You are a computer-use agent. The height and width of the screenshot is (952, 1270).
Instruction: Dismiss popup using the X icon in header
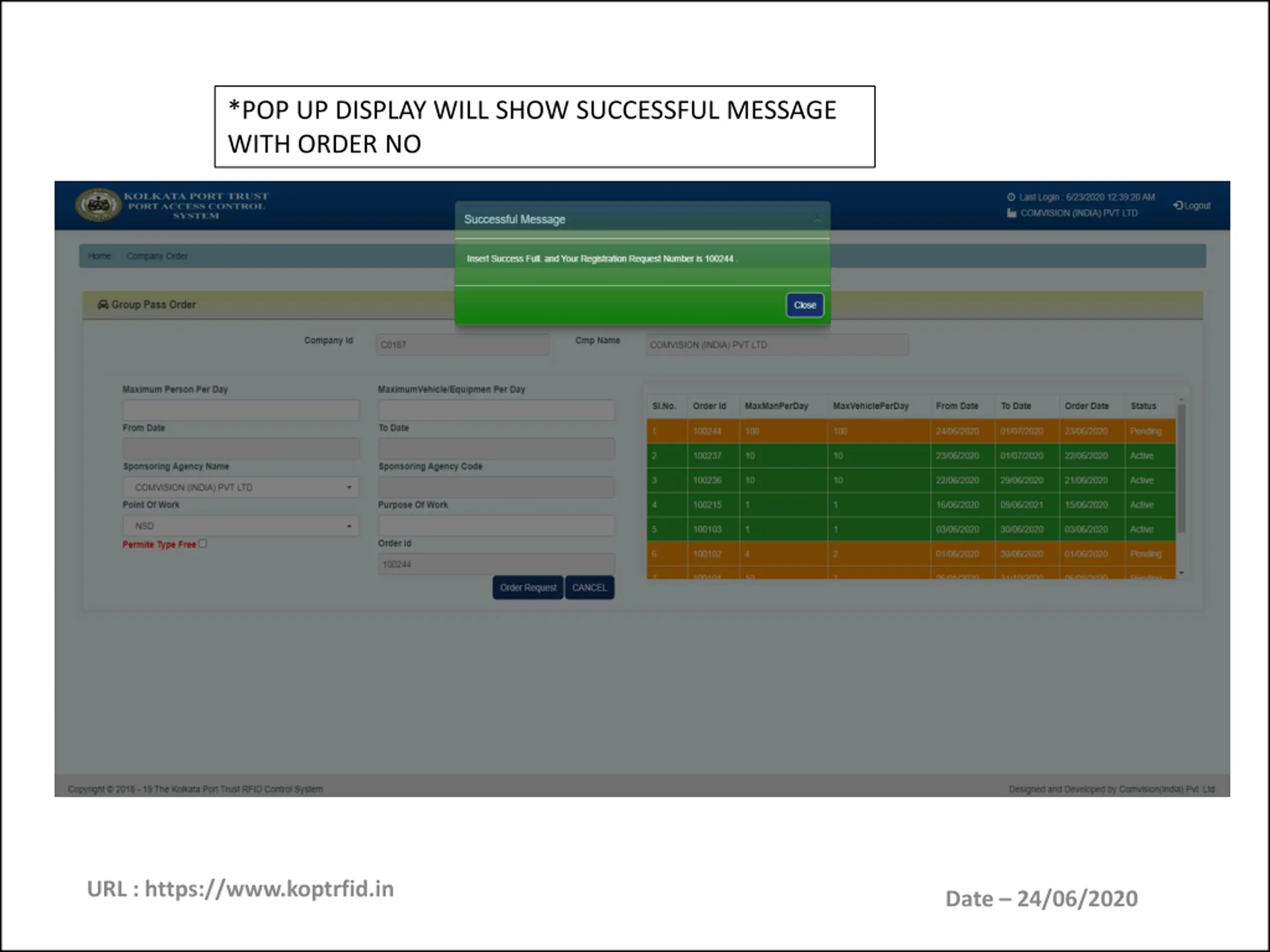point(818,219)
